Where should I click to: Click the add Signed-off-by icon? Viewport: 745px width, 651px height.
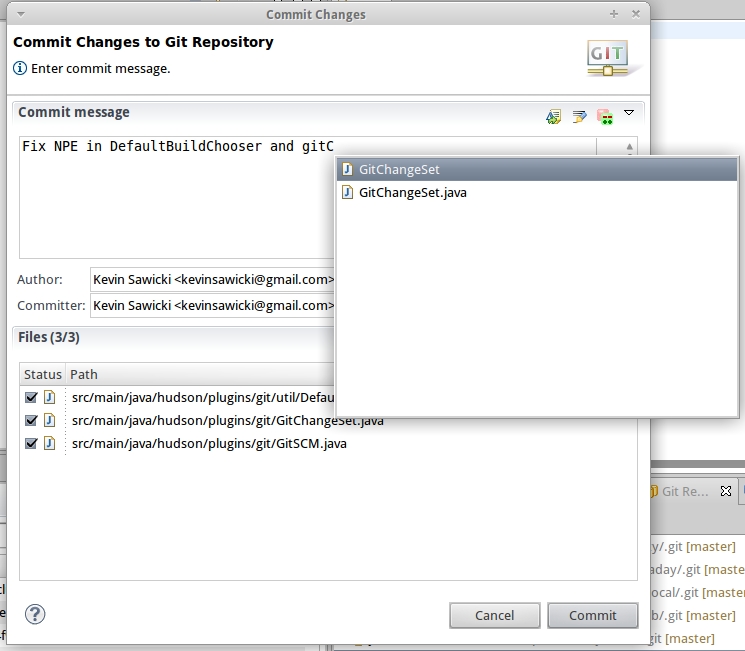(x=579, y=116)
